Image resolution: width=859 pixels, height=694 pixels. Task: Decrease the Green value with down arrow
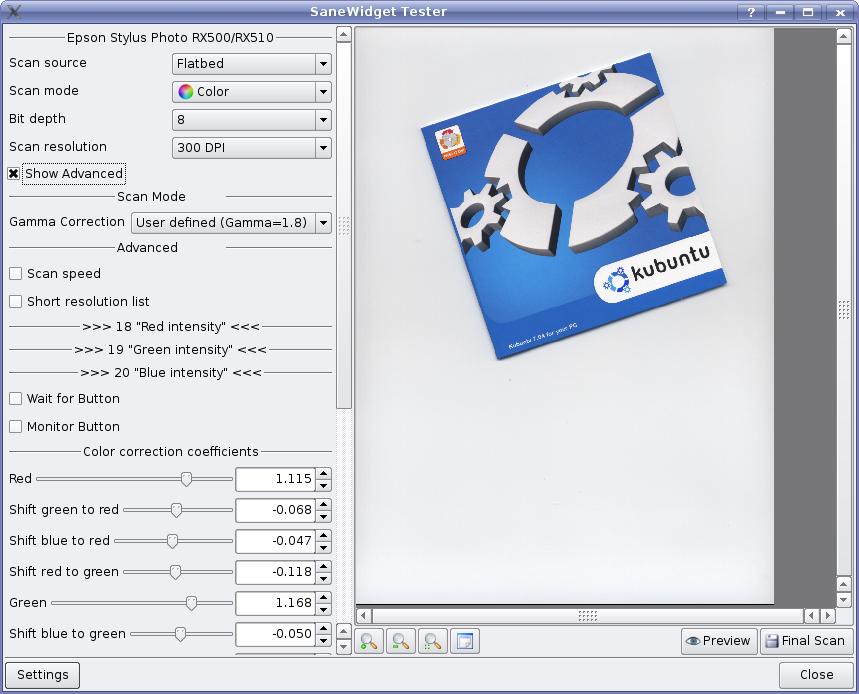[324, 609]
